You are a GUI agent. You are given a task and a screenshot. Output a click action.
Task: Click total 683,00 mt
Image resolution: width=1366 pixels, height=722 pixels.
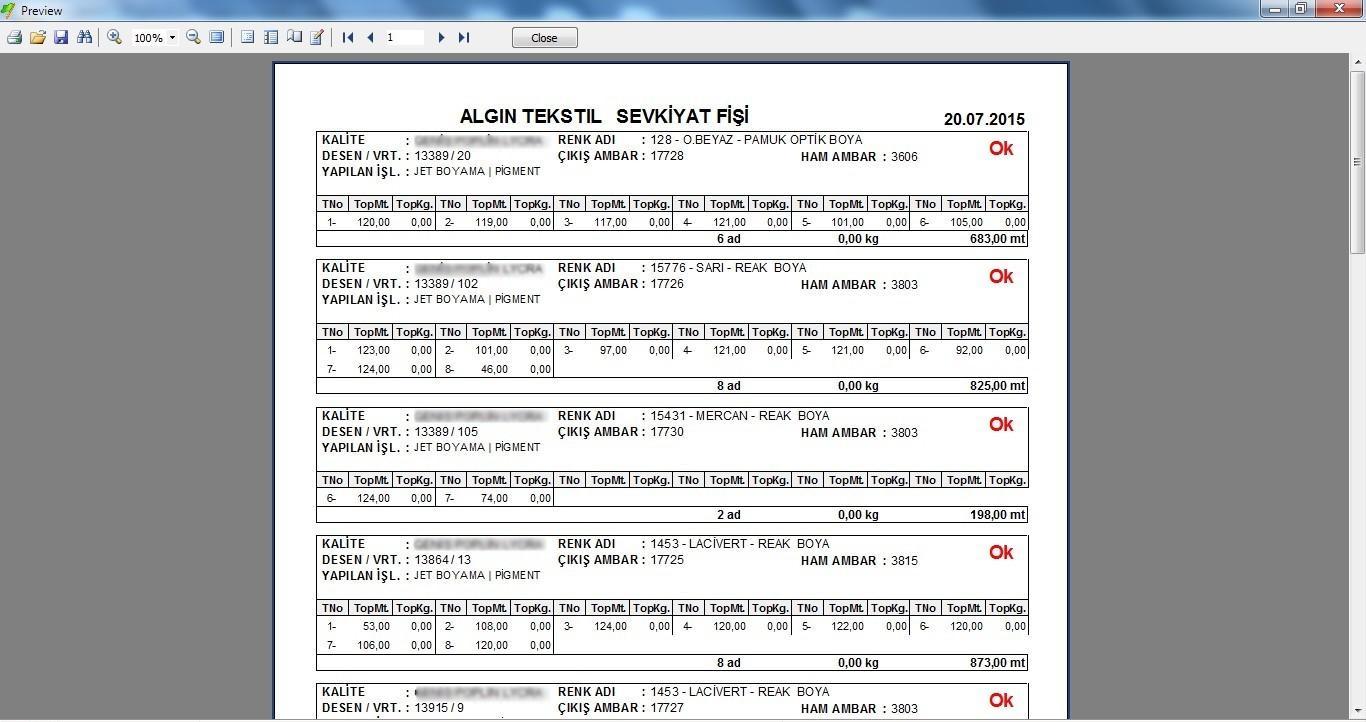coord(998,239)
